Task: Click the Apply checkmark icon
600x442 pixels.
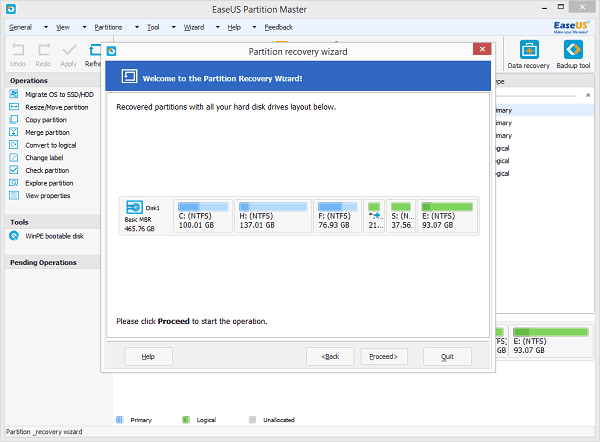Action: pos(69,50)
